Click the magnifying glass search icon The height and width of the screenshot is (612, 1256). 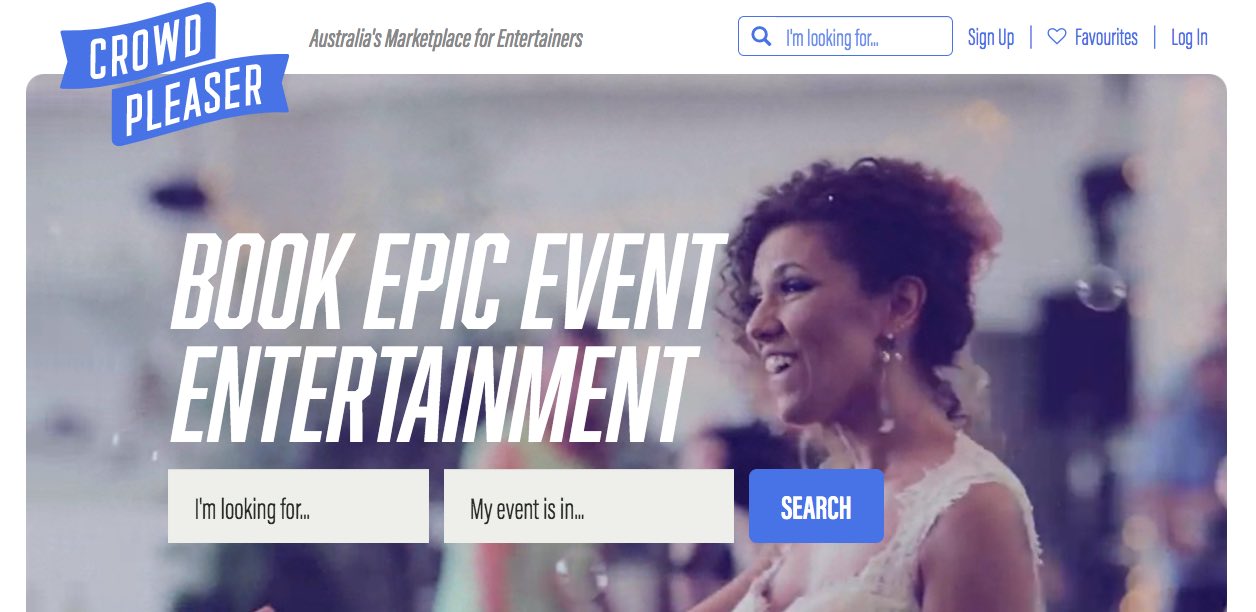[761, 37]
